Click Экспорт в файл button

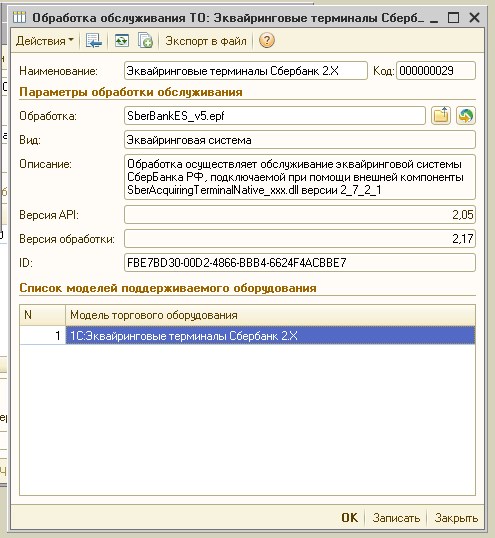click(x=206, y=41)
